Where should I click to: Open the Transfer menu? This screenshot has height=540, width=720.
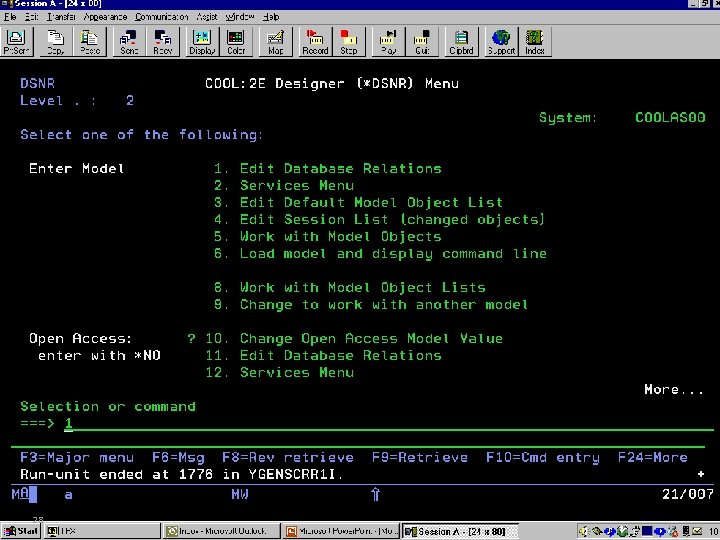(x=62, y=17)
